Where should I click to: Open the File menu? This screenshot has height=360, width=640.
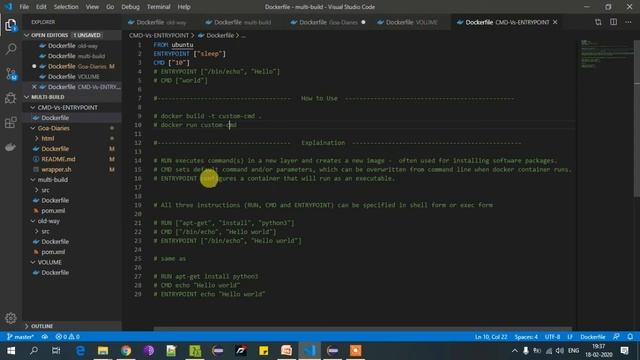pyautogui.click(x=24, y=7)
